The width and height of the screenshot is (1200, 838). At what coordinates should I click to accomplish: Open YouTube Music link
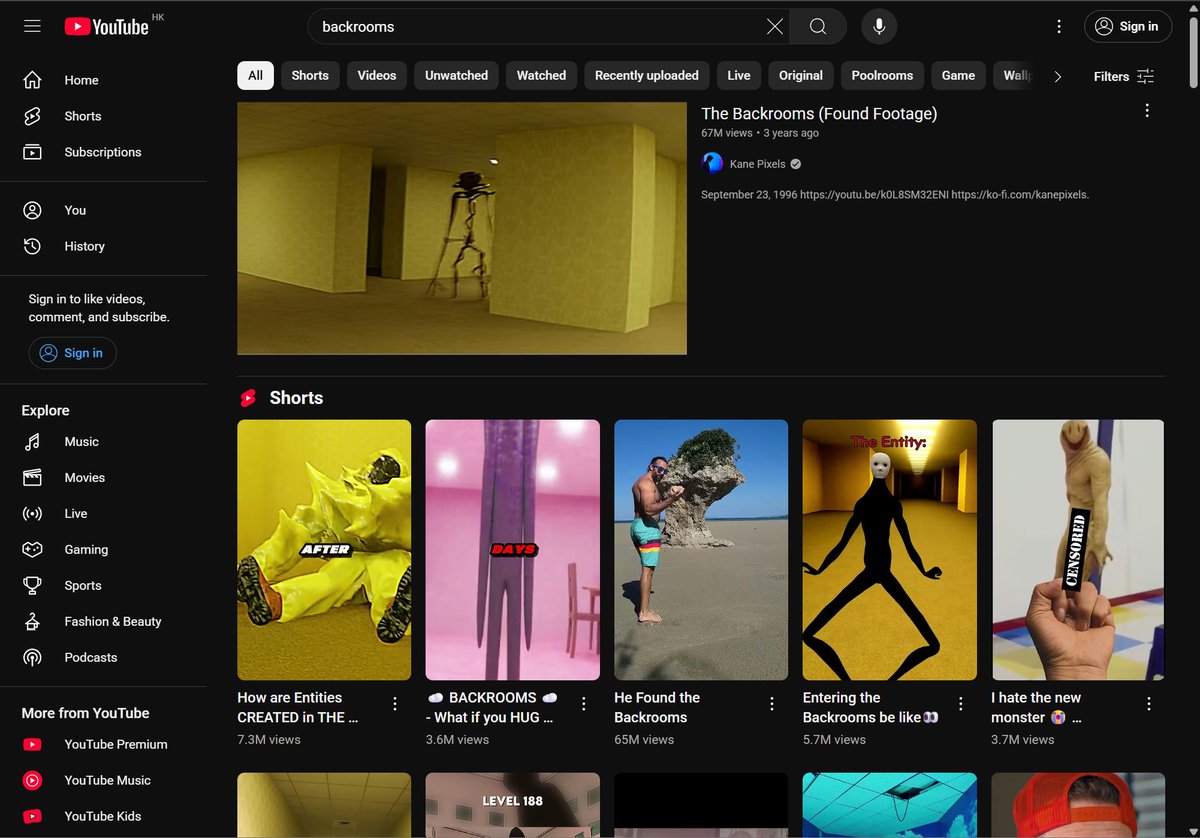[104, 780]
